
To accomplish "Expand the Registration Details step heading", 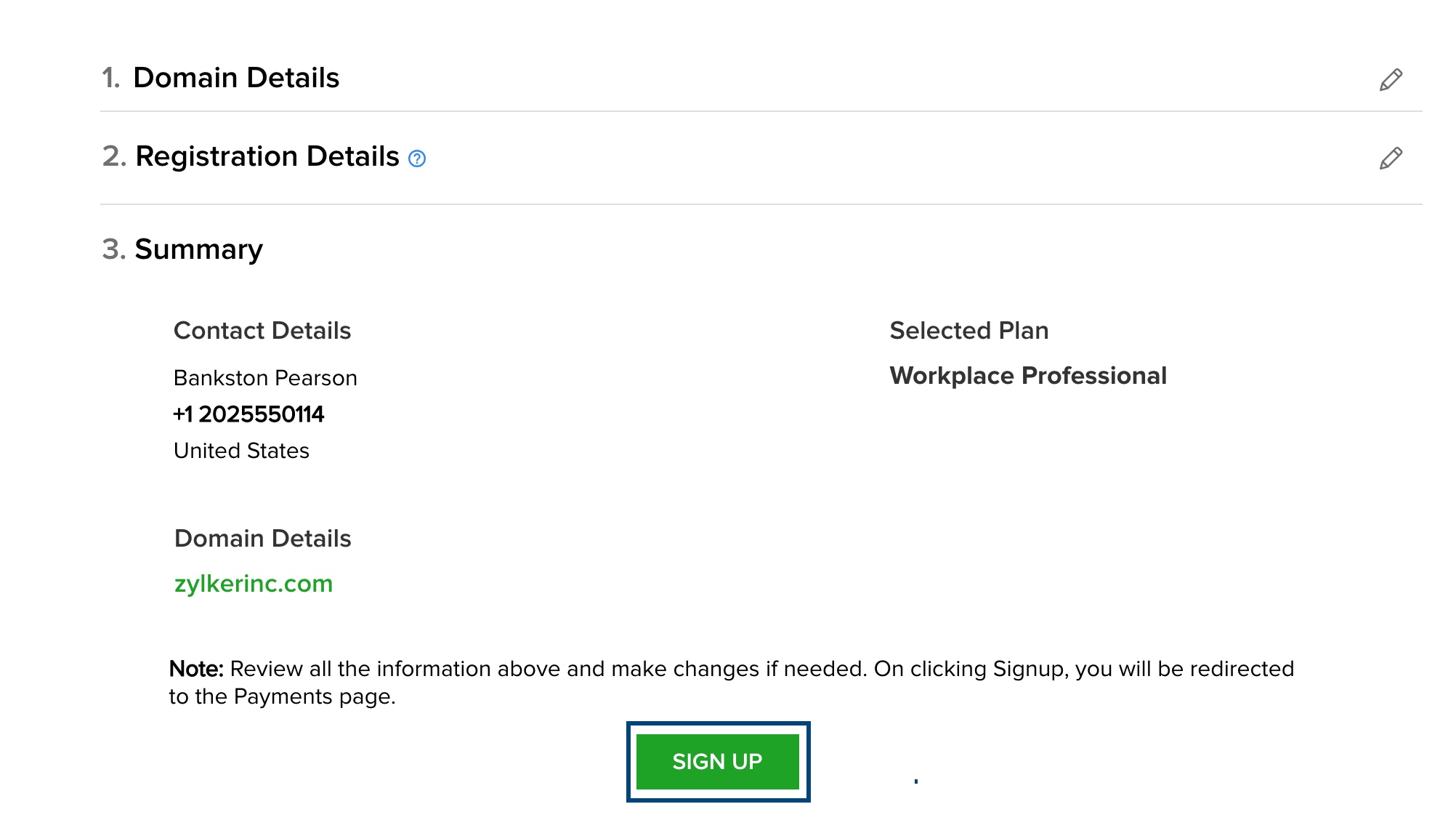I will click(x=267, y=156).
